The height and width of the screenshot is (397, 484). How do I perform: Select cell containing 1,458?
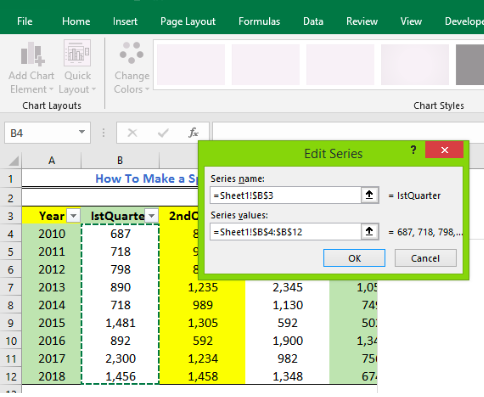click(x=202, y=376)
